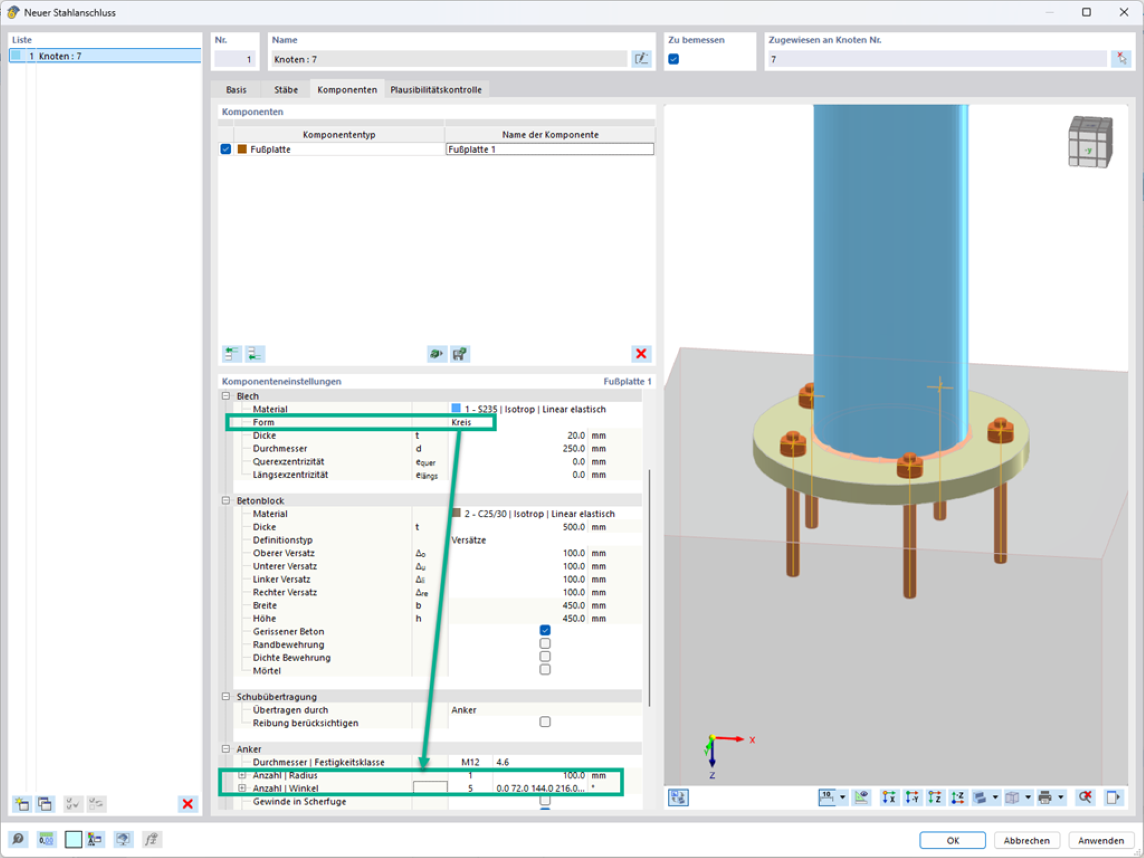Click the insert component at end icon

pos(255,354)
